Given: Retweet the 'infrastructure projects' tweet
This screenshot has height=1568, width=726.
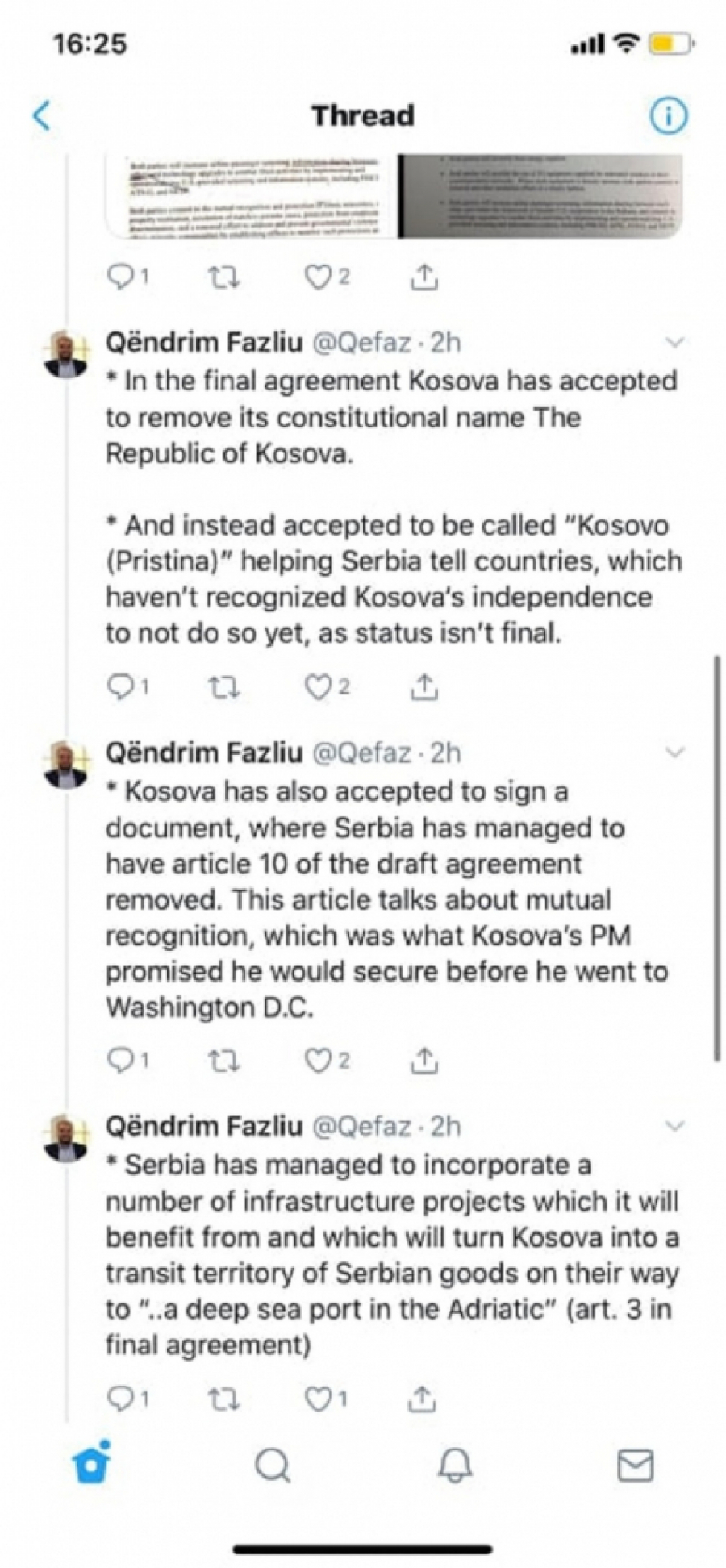Looking at the screenshot, I should tap(223, 1399).
